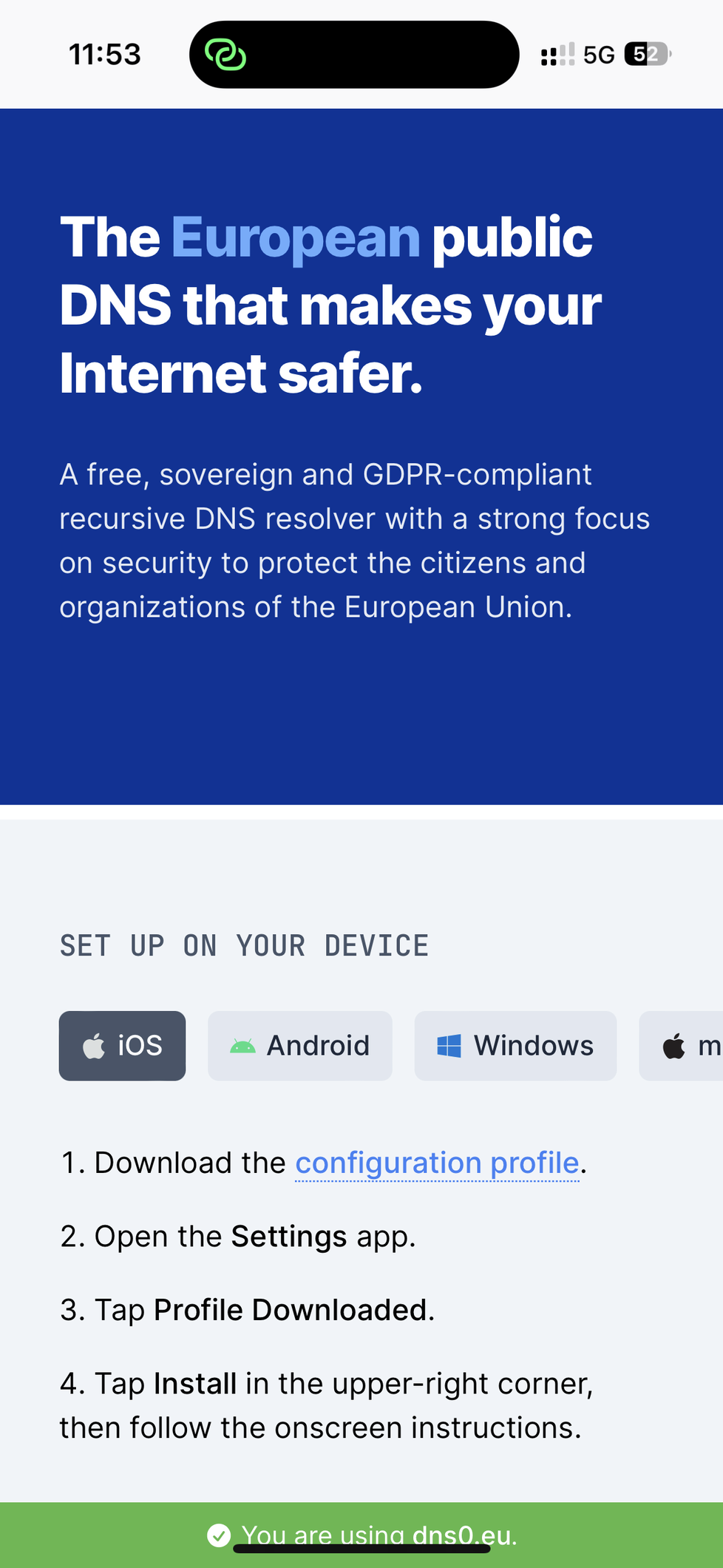Tap the blue Windows logo icon
The height and width of the screenshot is (1568, 723).
pos(449,1047)
